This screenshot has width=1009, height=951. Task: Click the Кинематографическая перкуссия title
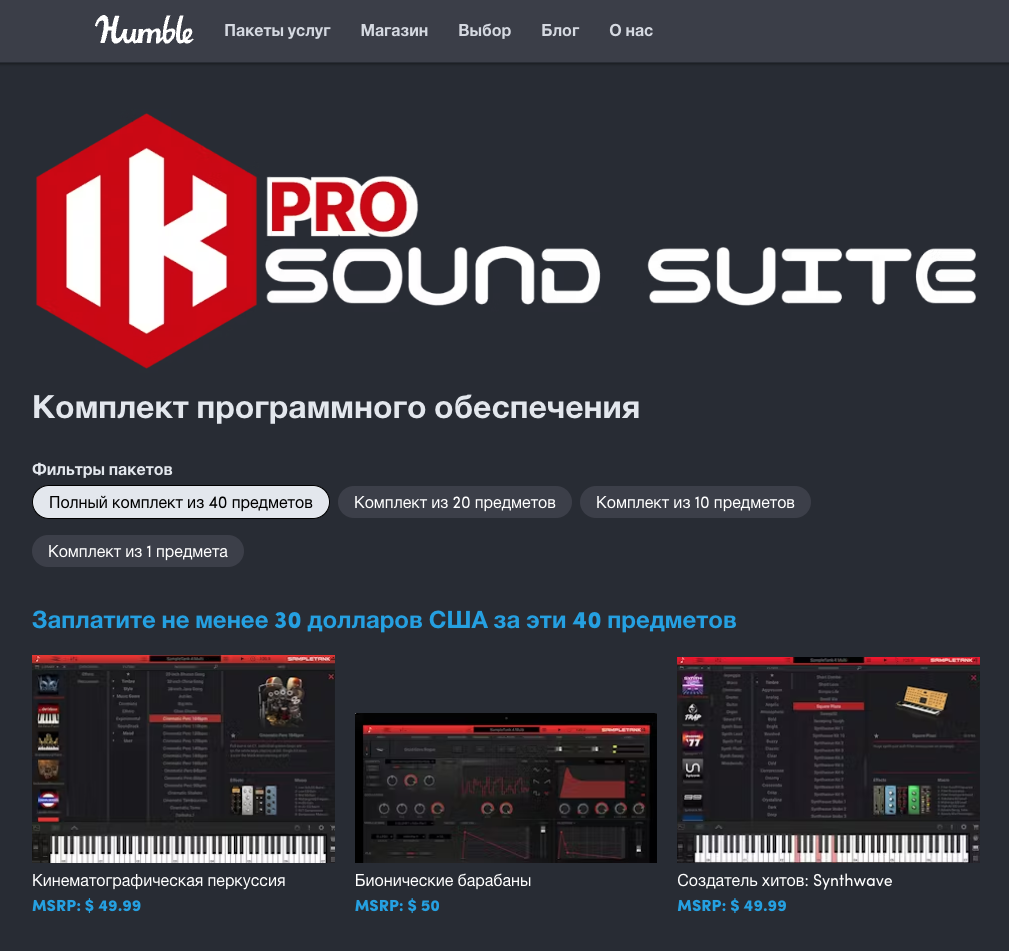[x=159, y=880]
